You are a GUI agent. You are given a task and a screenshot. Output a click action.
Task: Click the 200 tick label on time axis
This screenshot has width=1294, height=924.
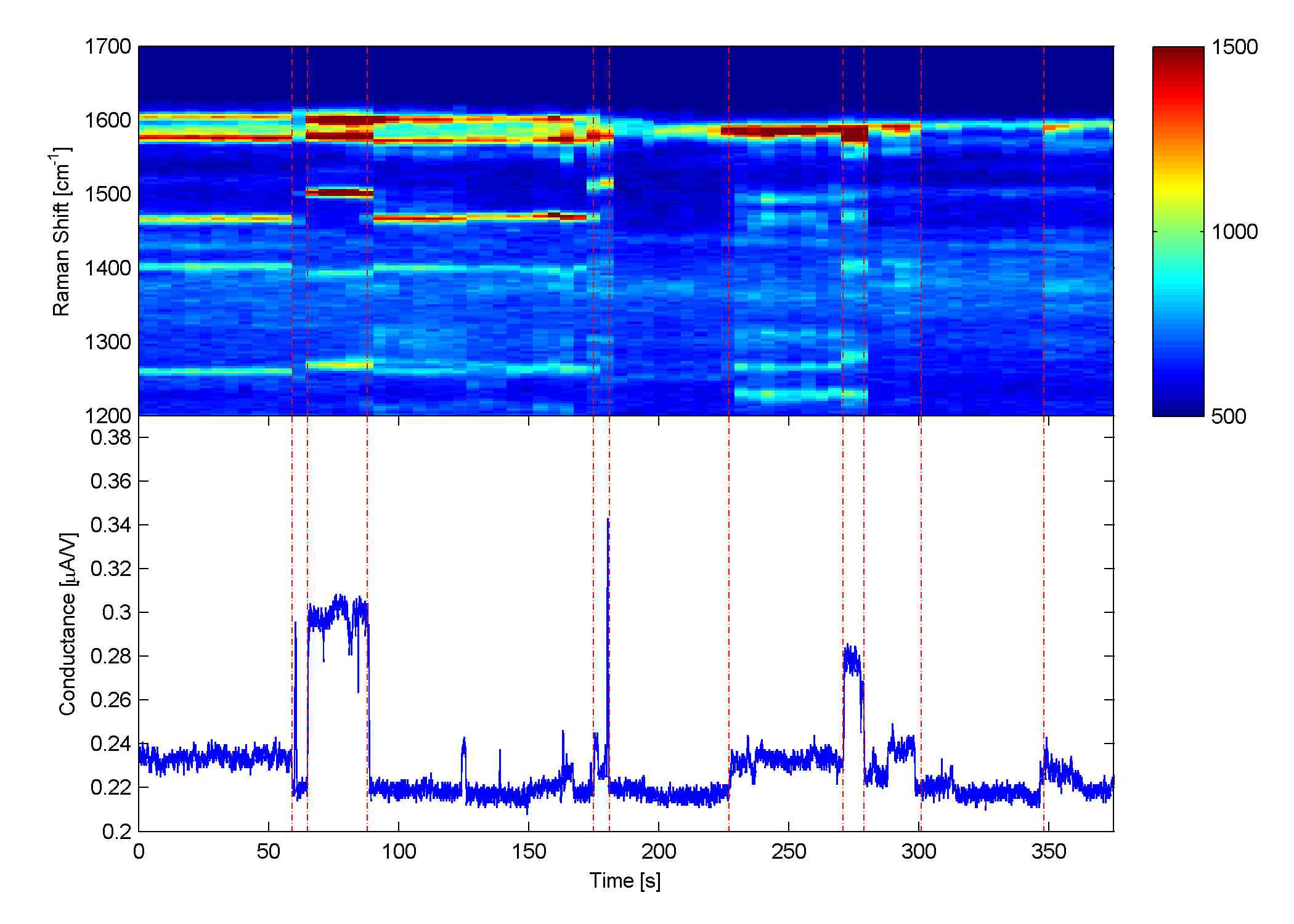click(658, 852)
